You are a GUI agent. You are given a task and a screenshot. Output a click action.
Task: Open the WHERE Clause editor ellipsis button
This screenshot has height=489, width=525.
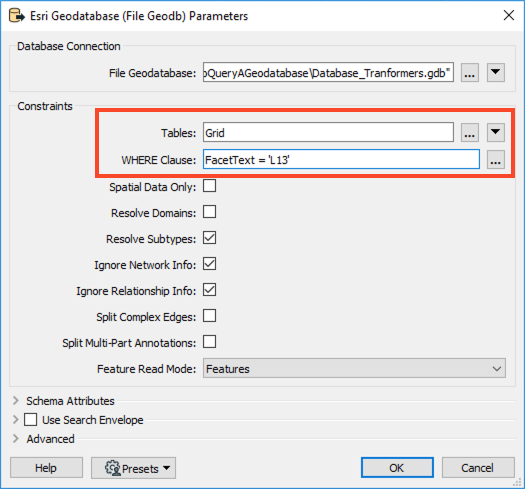(496, 159)
